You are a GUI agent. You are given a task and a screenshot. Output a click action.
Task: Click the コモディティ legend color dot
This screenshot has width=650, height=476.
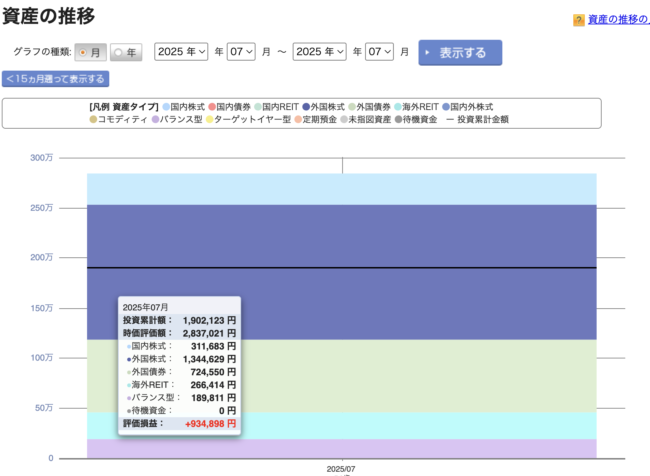(x=94, y=119)
